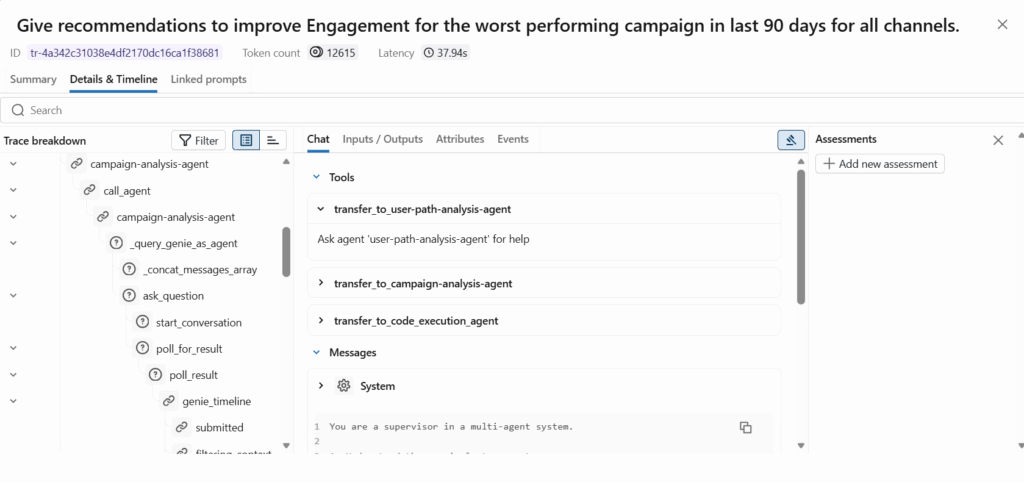Click Add new assessment button
The image size is (1024, 482).
[880, 164]
